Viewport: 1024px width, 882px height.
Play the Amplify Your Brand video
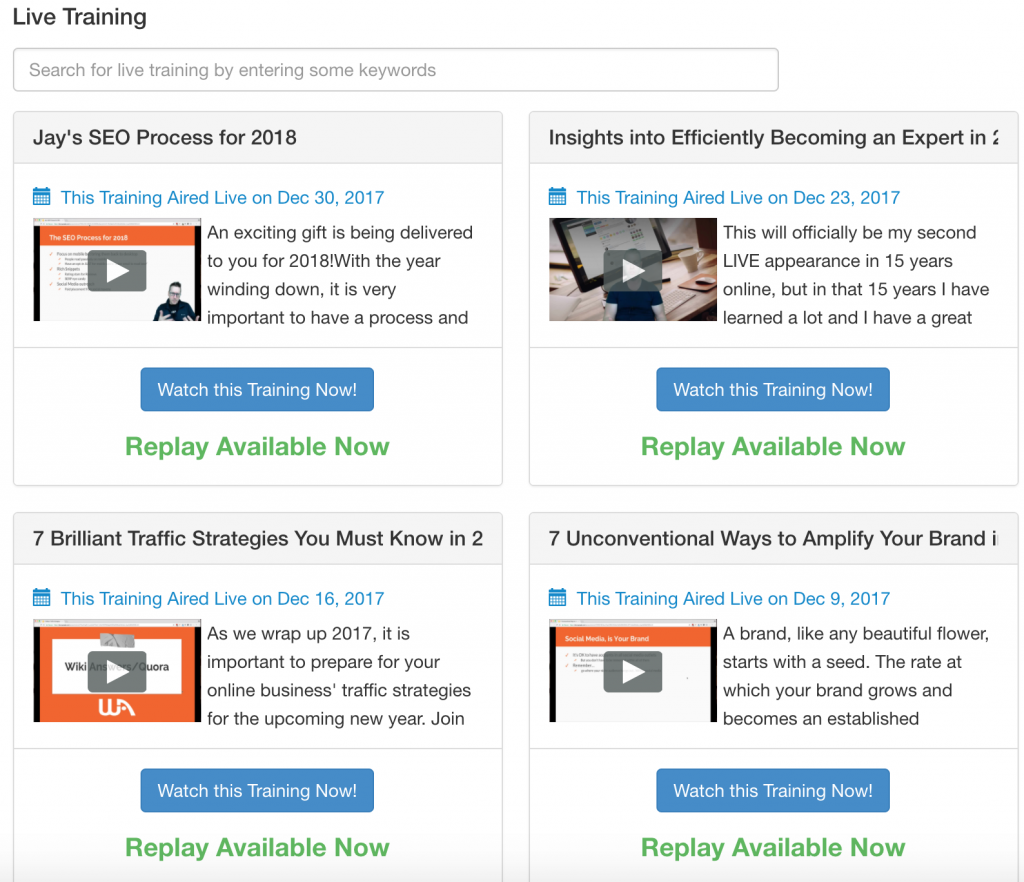[633, 671]
